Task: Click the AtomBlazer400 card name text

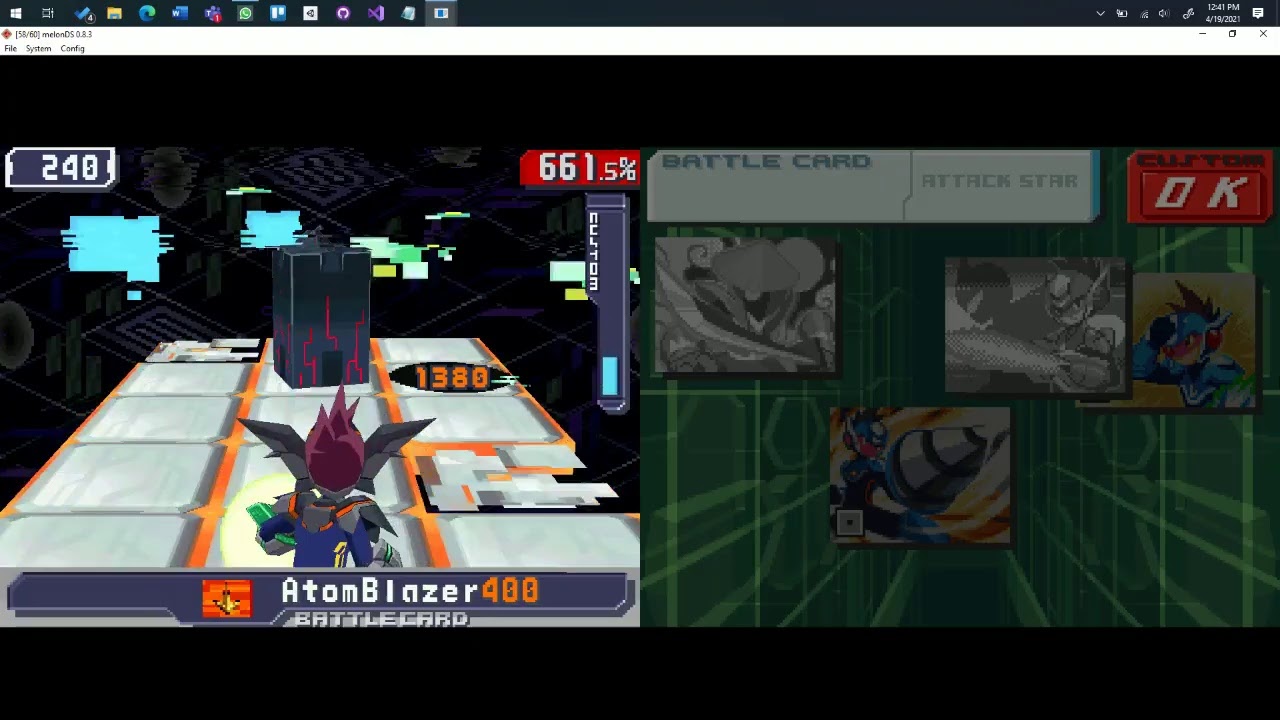Action: click(410, 591)
